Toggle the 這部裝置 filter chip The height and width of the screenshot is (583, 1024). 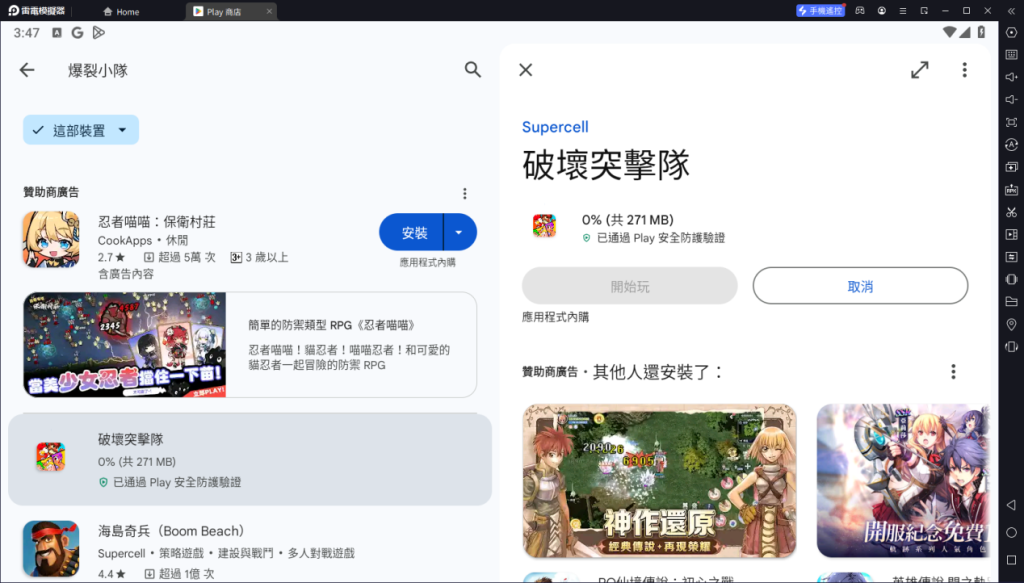point(81,130)
